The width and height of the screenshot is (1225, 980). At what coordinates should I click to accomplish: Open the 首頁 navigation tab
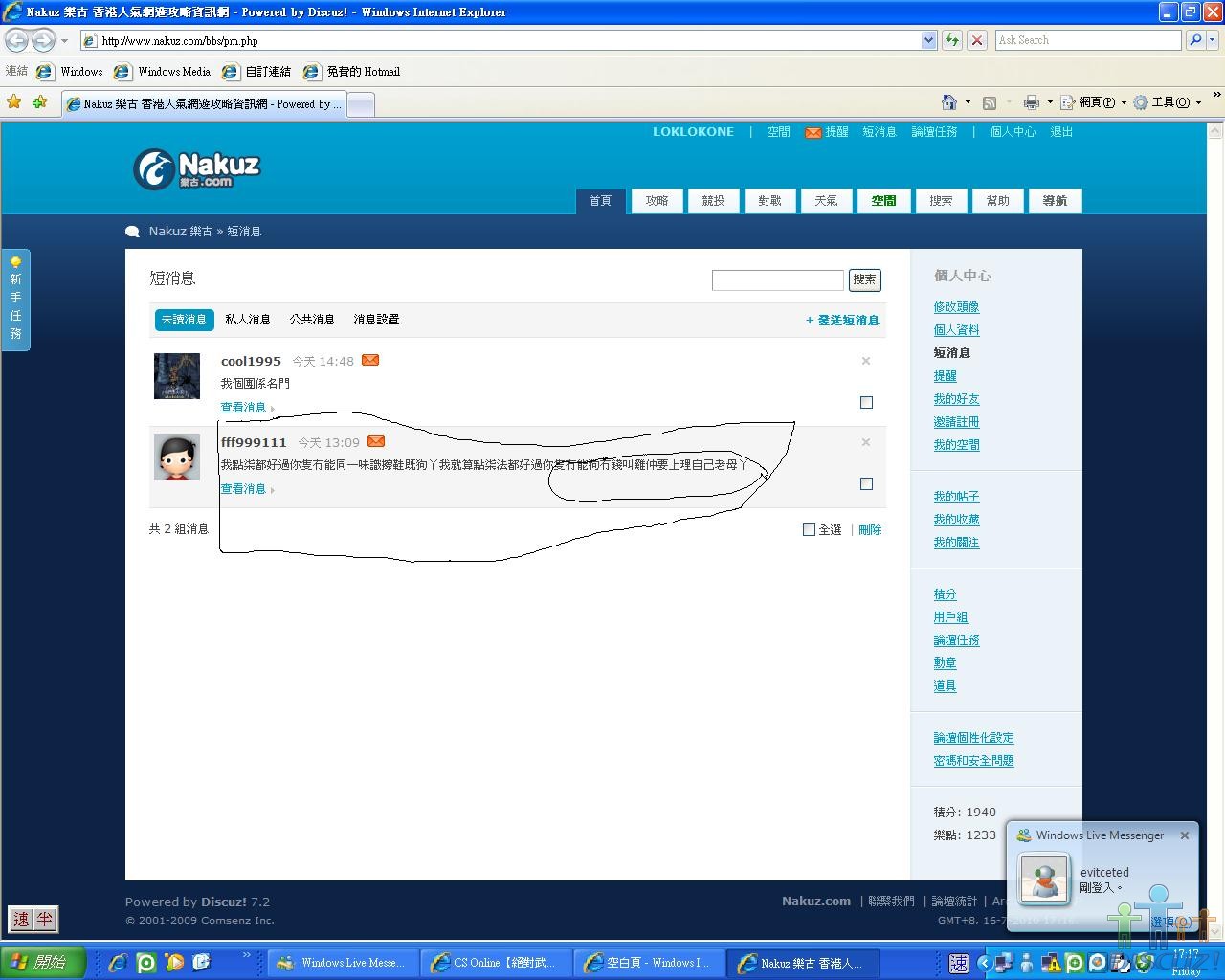(600, 201)
